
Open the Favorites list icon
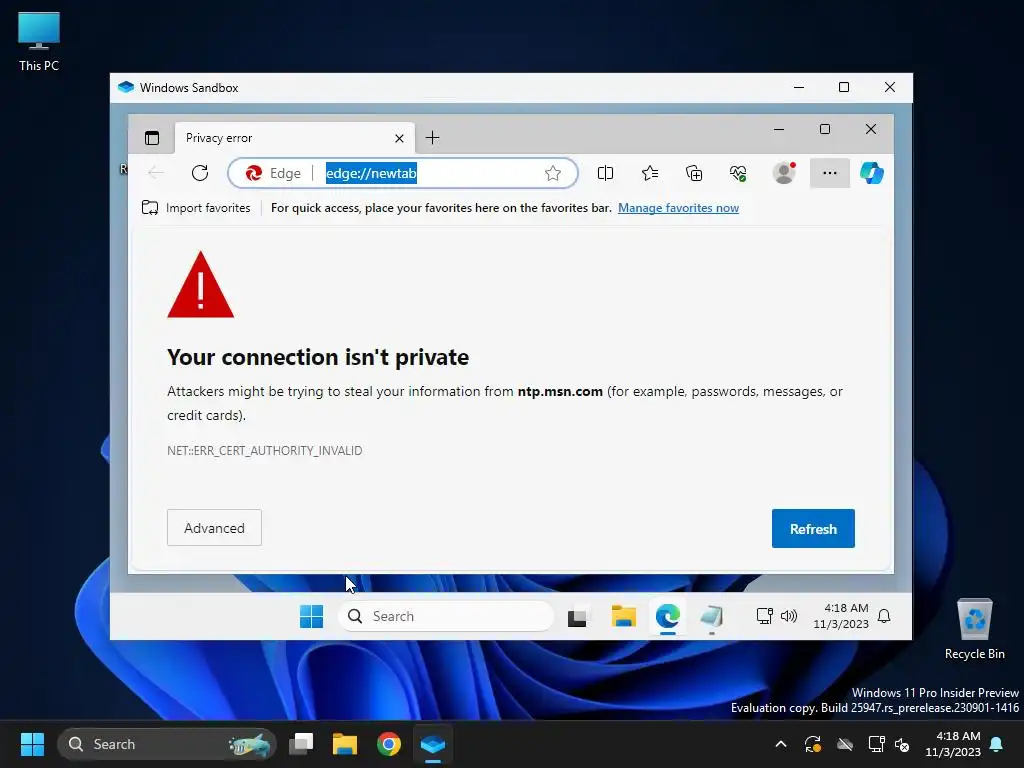coord(650,173)
